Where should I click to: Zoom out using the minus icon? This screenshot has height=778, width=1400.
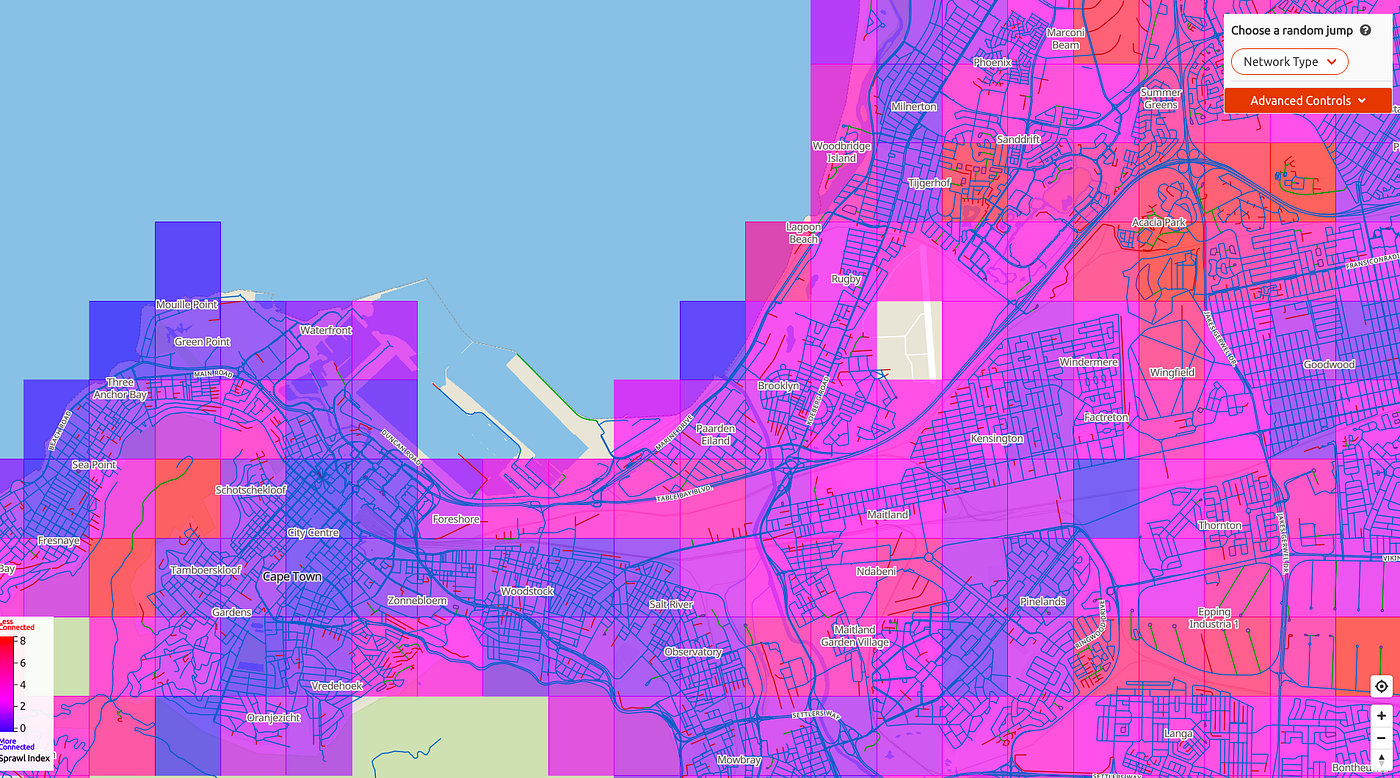[x=1381, y=737]
